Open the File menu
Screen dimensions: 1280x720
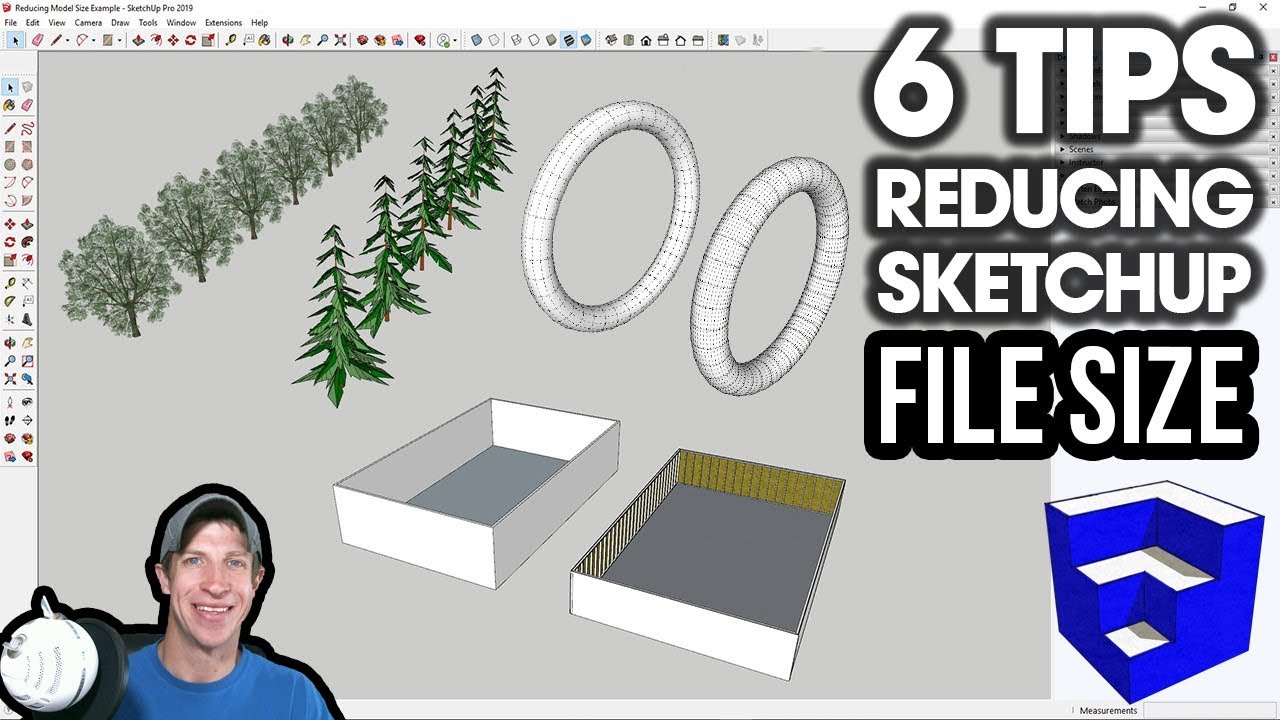click(x=10, y=22)
